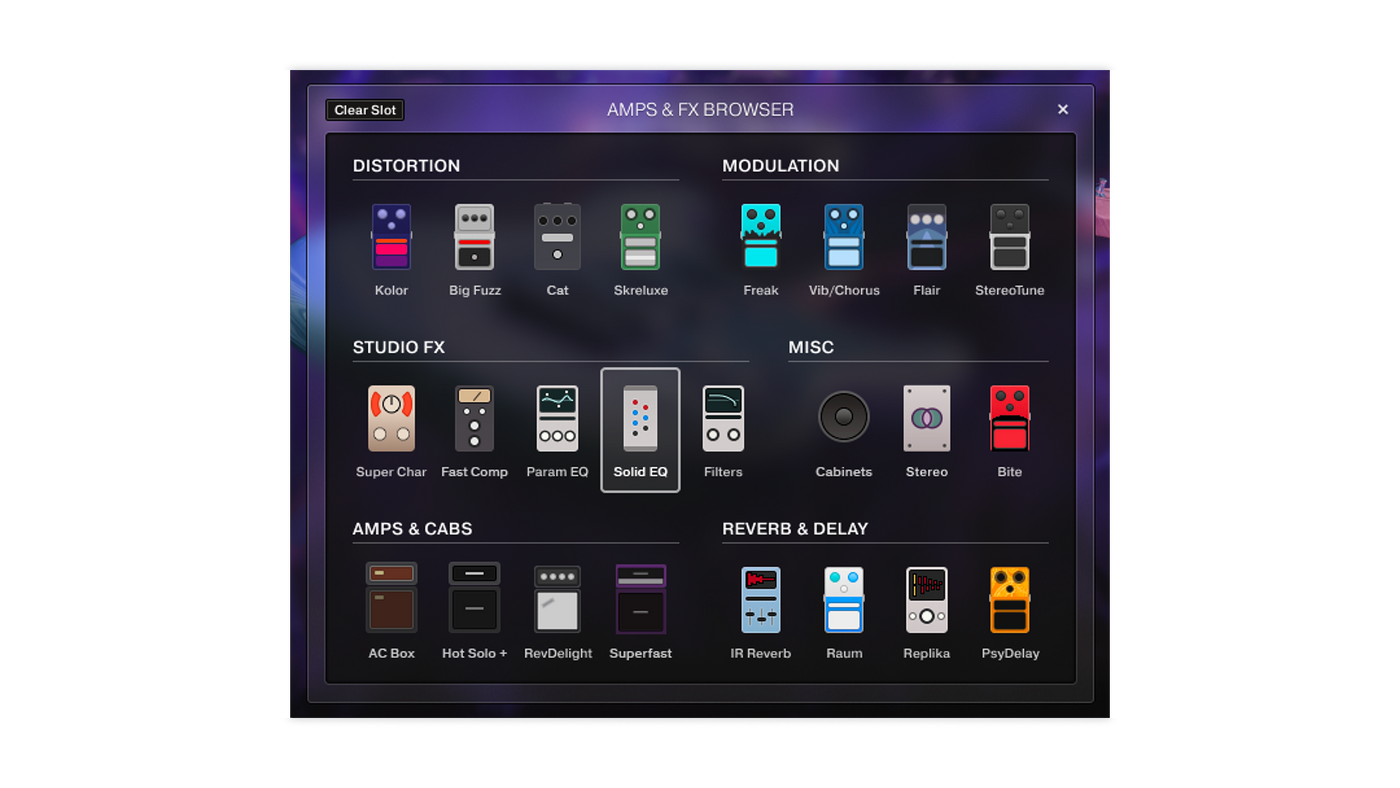Click the "Solid EQ" name label
This screenshot has width=1400, height=788.
641,472
